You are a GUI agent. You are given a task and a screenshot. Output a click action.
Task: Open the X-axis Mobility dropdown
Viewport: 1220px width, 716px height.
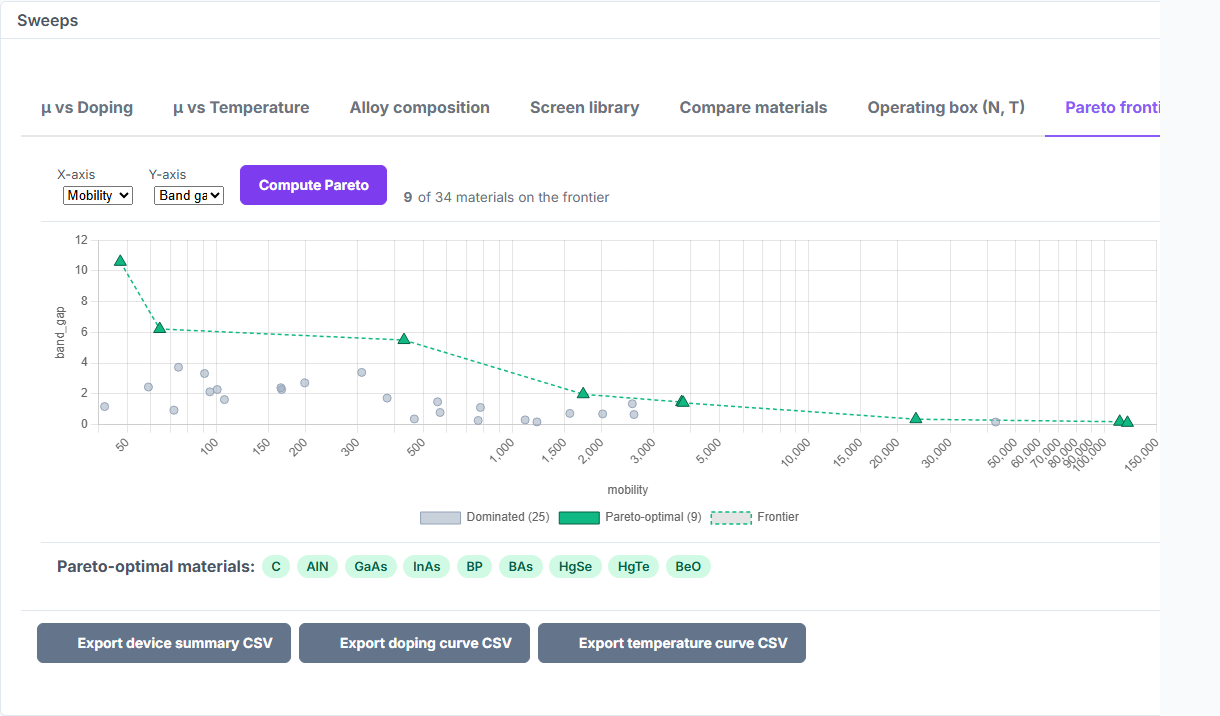pyautogui.click(x=98, y=196)
